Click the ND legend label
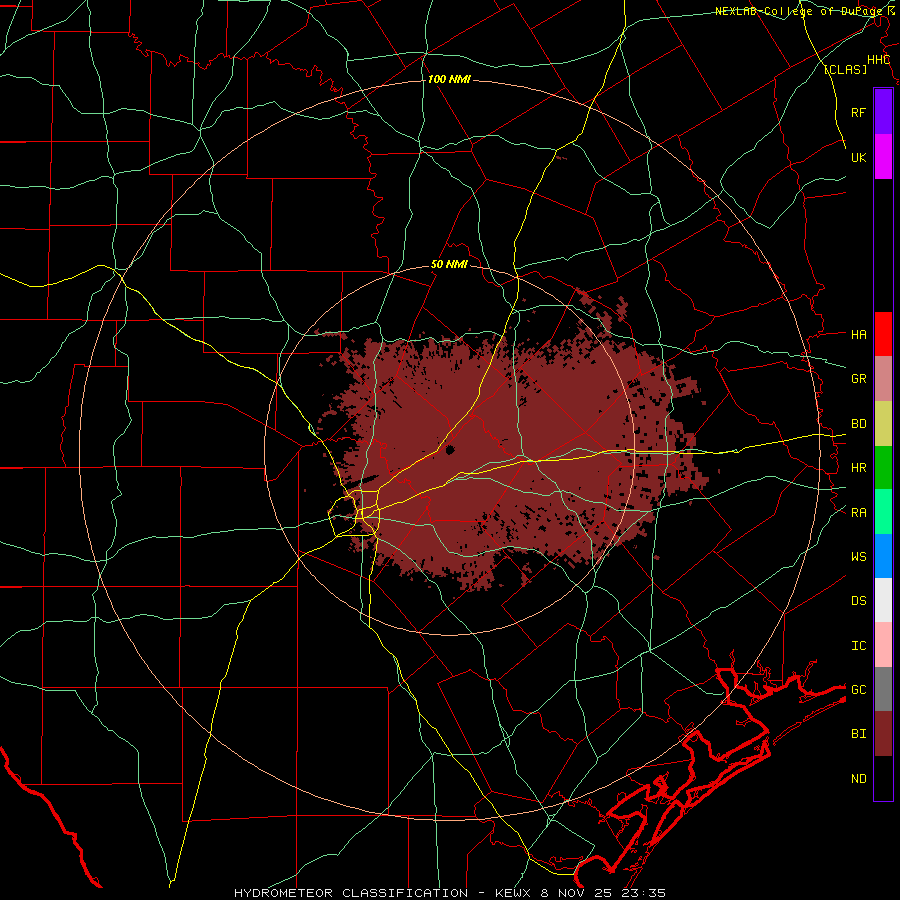Image resolution: width=900 pixels, height=900 pixels. tap(858, 778)
